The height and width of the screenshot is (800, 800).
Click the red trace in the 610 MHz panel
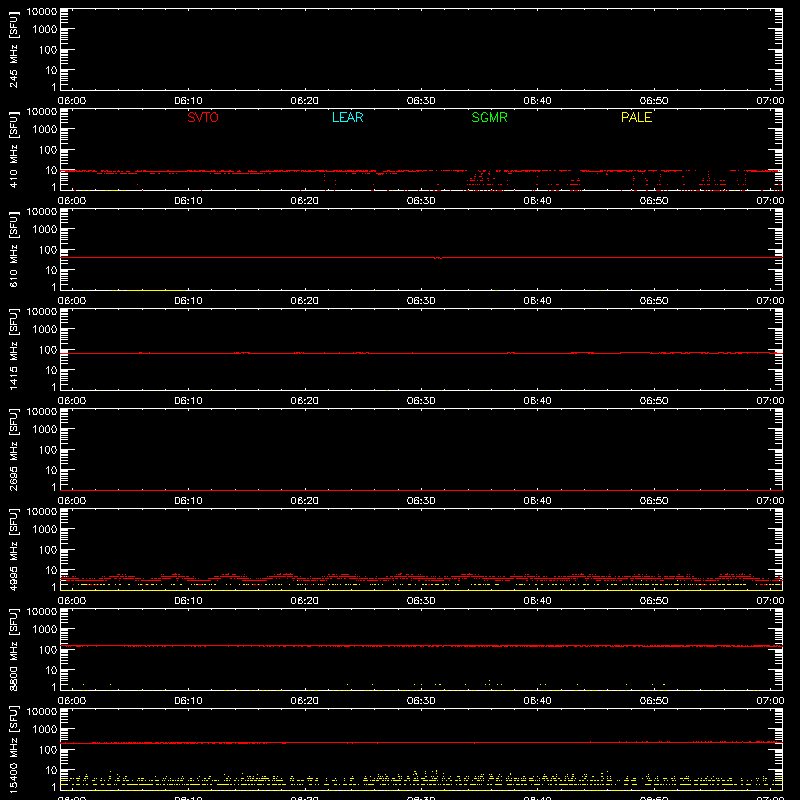point(421,258)
